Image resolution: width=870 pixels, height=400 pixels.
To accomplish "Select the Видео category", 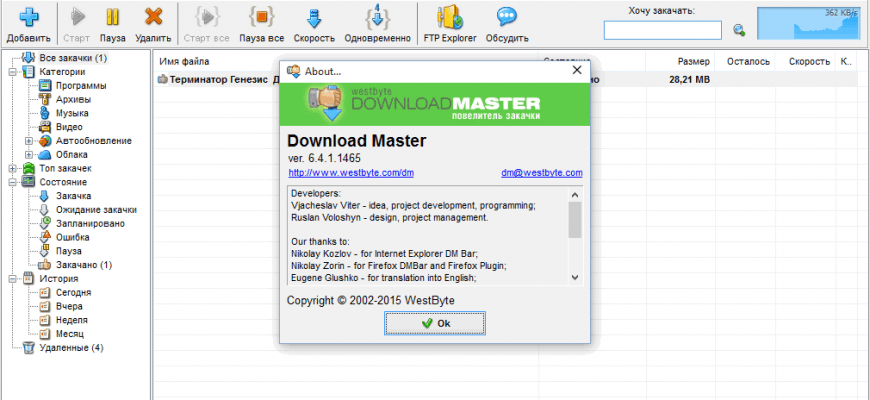I will (x=69, y=127).
